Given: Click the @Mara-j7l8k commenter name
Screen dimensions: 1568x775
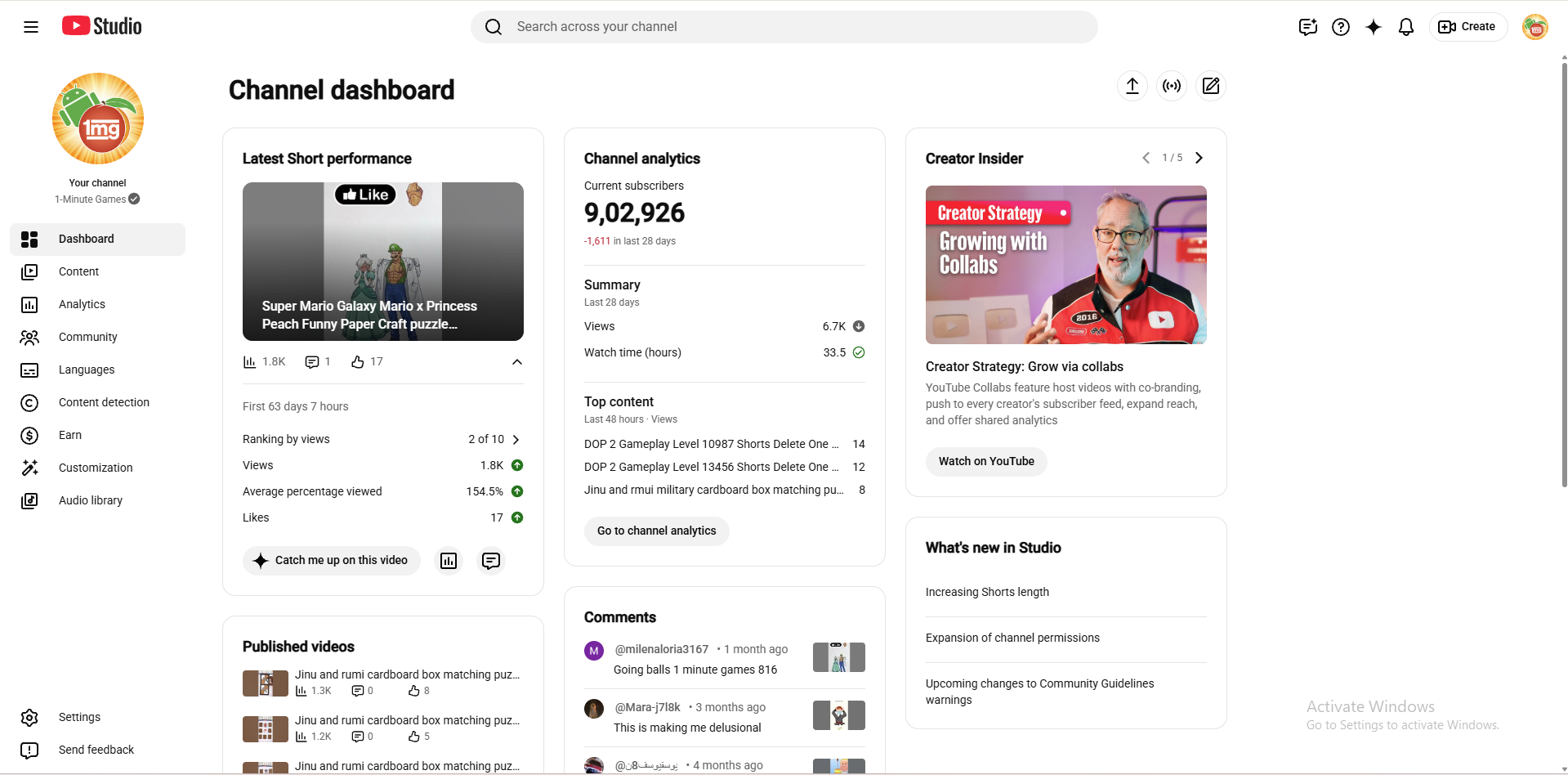Looking at the screenshot, I should [648, 707].
